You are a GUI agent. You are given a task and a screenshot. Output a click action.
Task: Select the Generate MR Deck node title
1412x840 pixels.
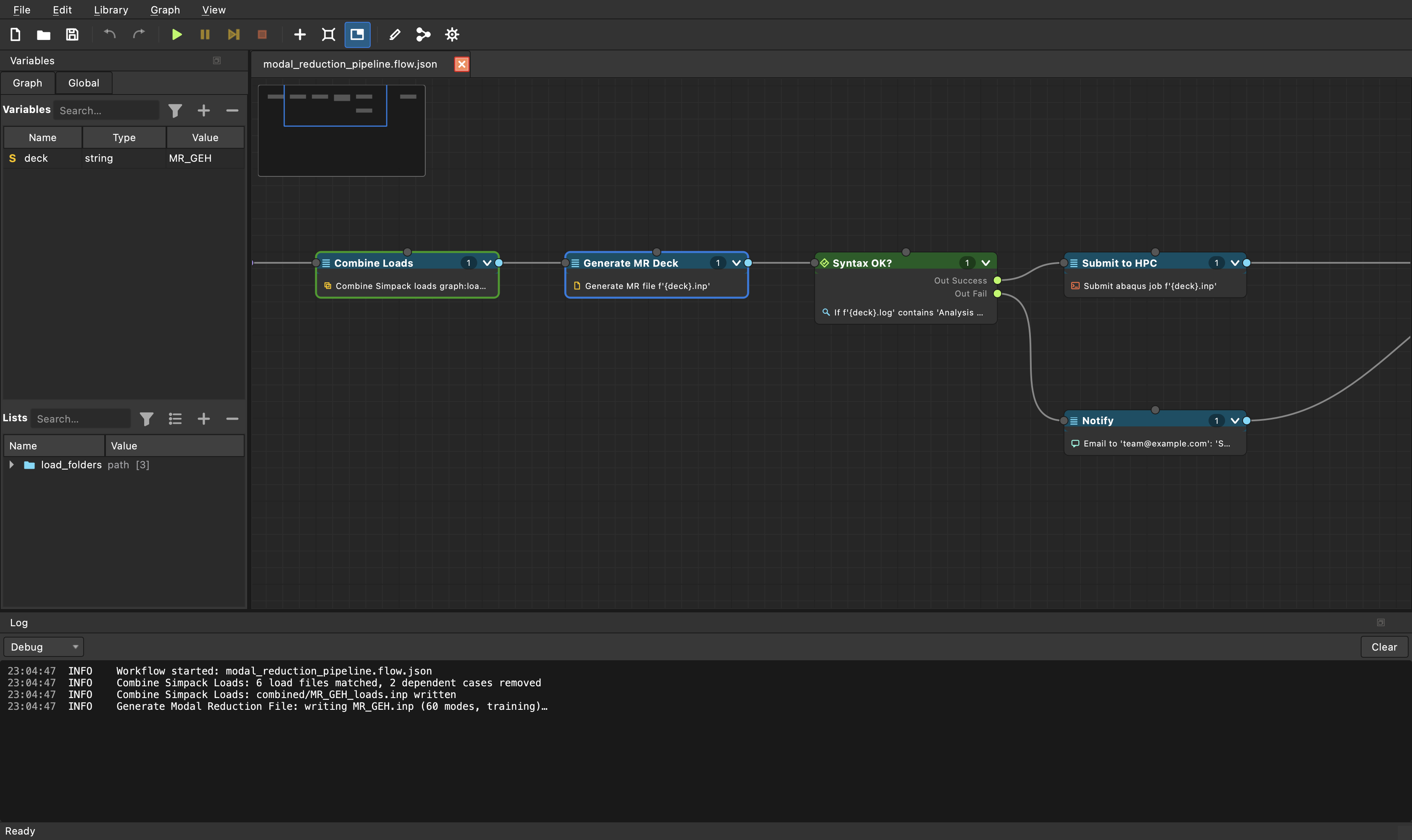pos(631,263)
